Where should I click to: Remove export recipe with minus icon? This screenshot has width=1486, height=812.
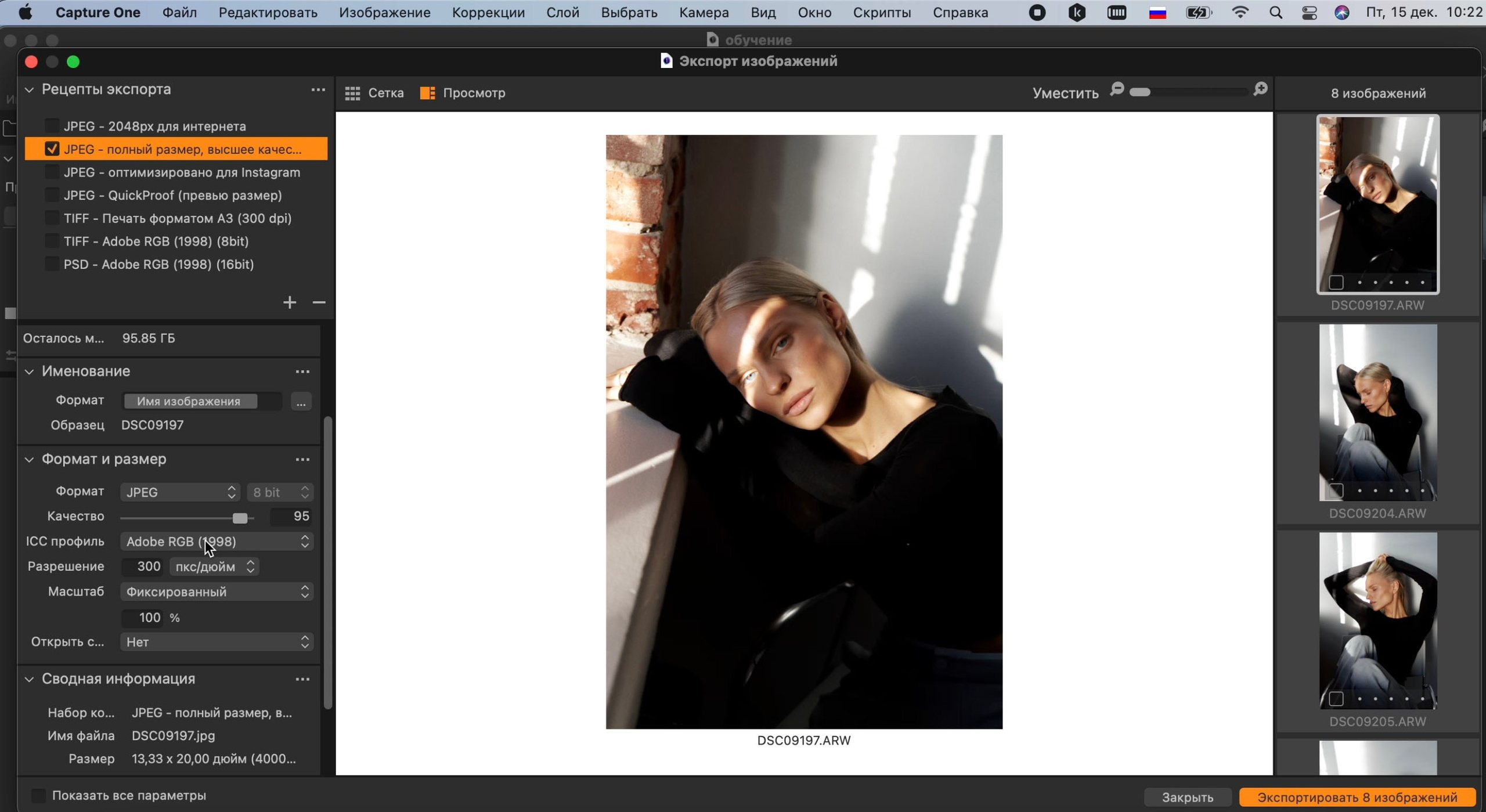319,302
